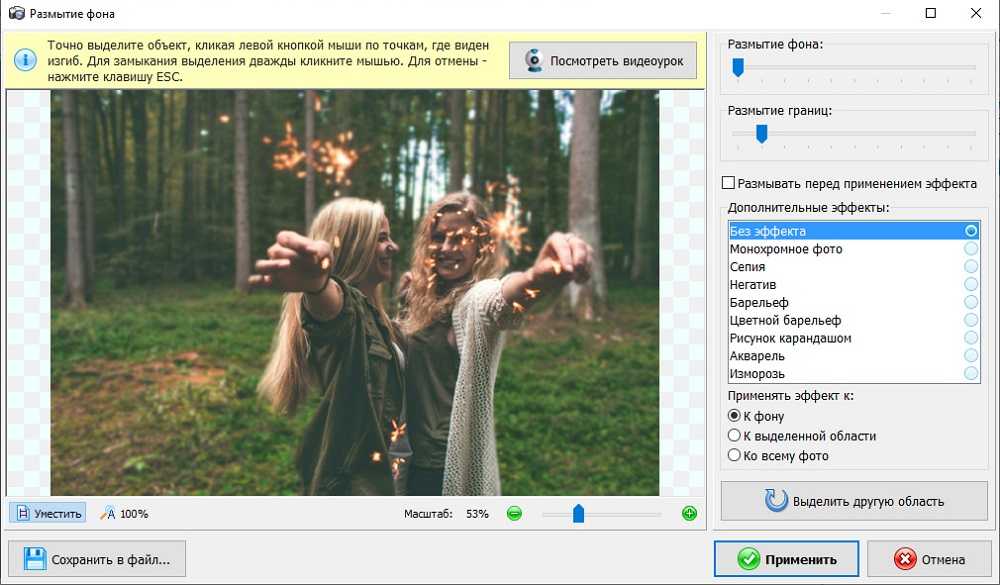This screenshot has width=1000, height=585.
Task: Enable Размывать перед применением эффекта checkbox
Action: pos(729,184)
